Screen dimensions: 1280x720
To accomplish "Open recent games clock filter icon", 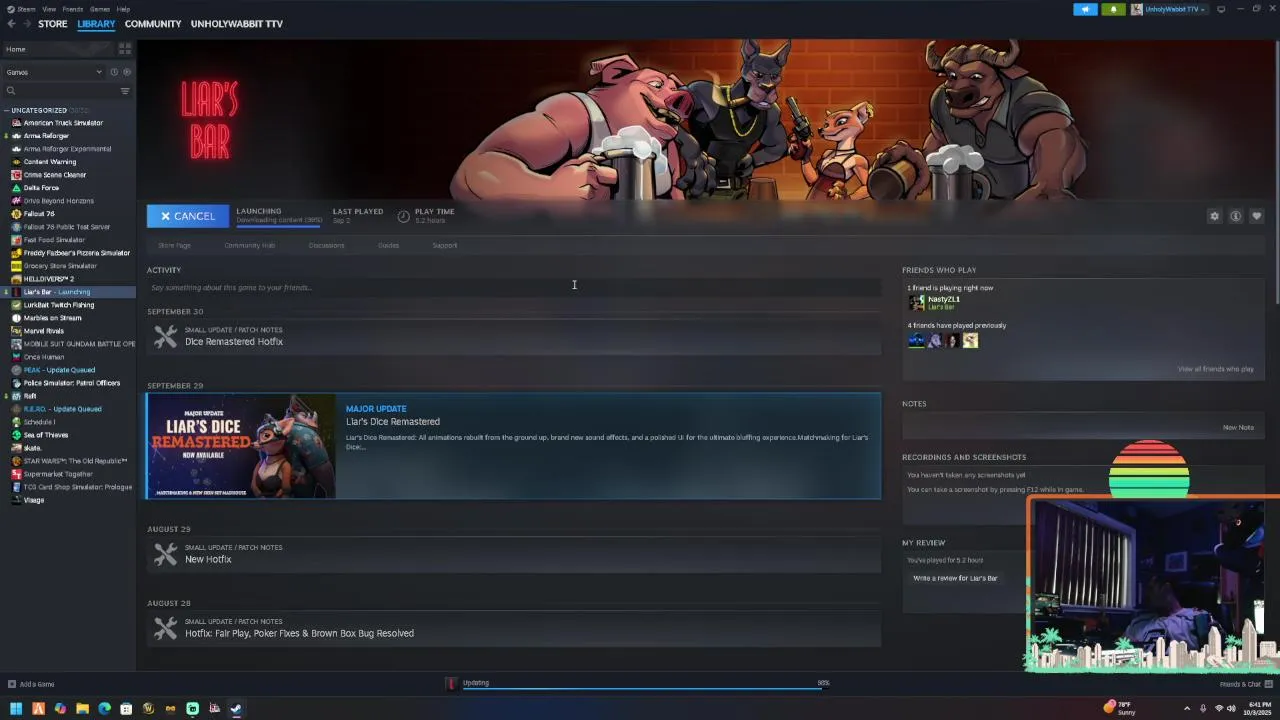I will tap(114, 72).
